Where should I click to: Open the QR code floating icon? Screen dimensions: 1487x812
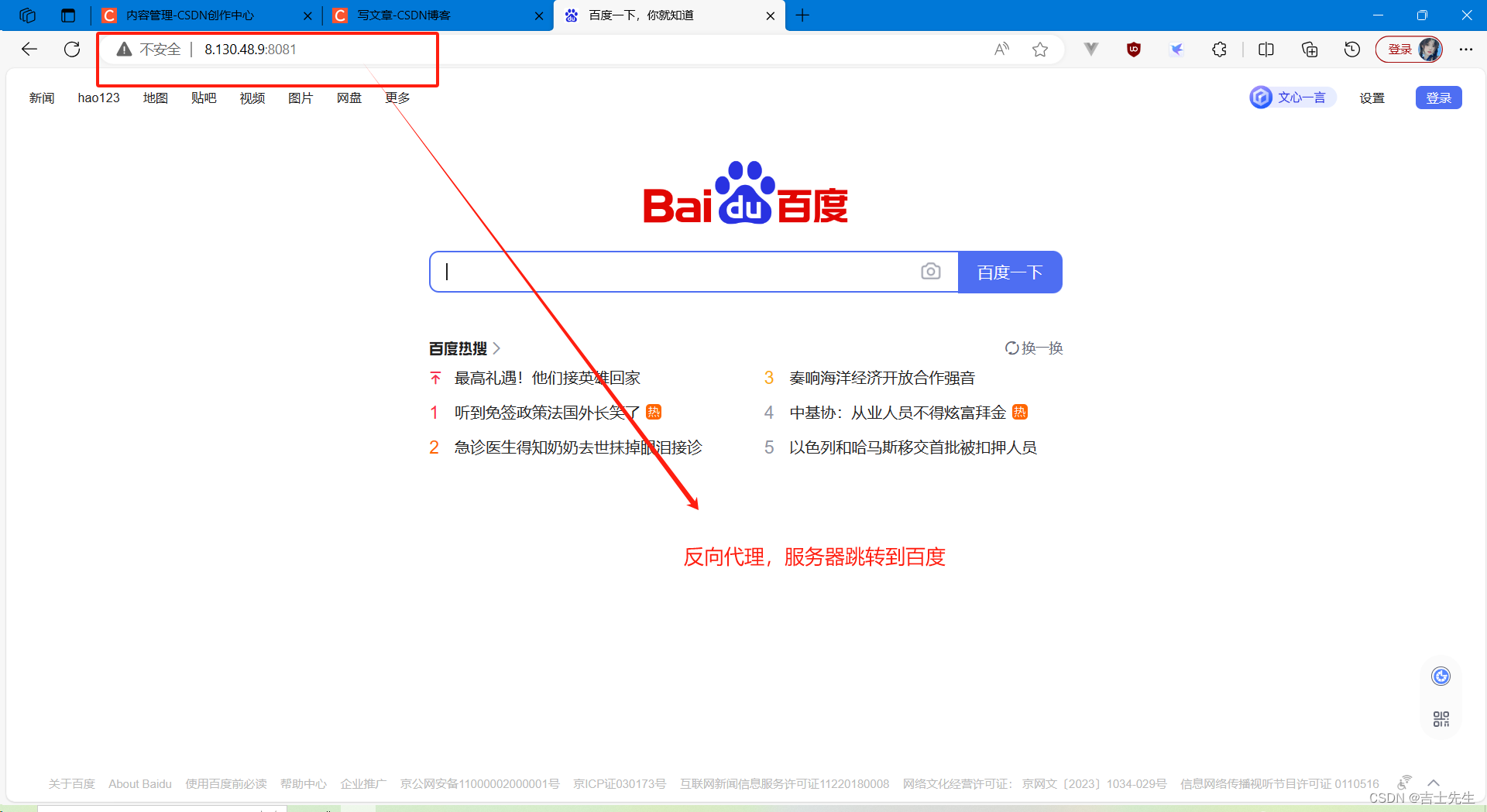coord(1441,719)
